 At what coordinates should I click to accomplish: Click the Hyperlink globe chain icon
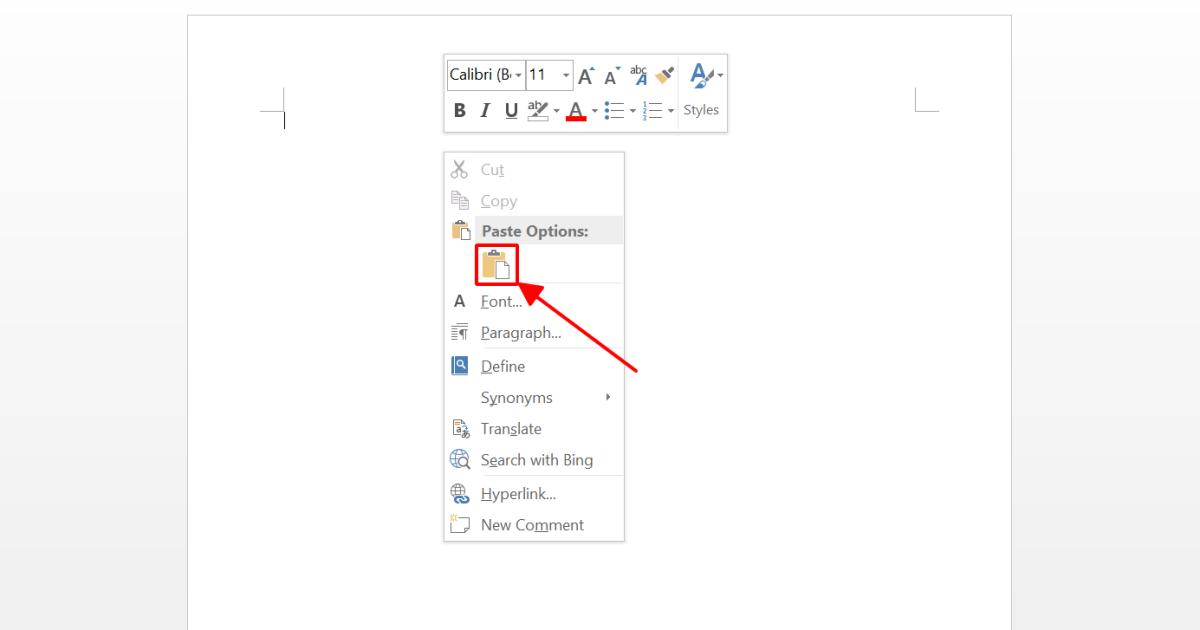(460, 493)
